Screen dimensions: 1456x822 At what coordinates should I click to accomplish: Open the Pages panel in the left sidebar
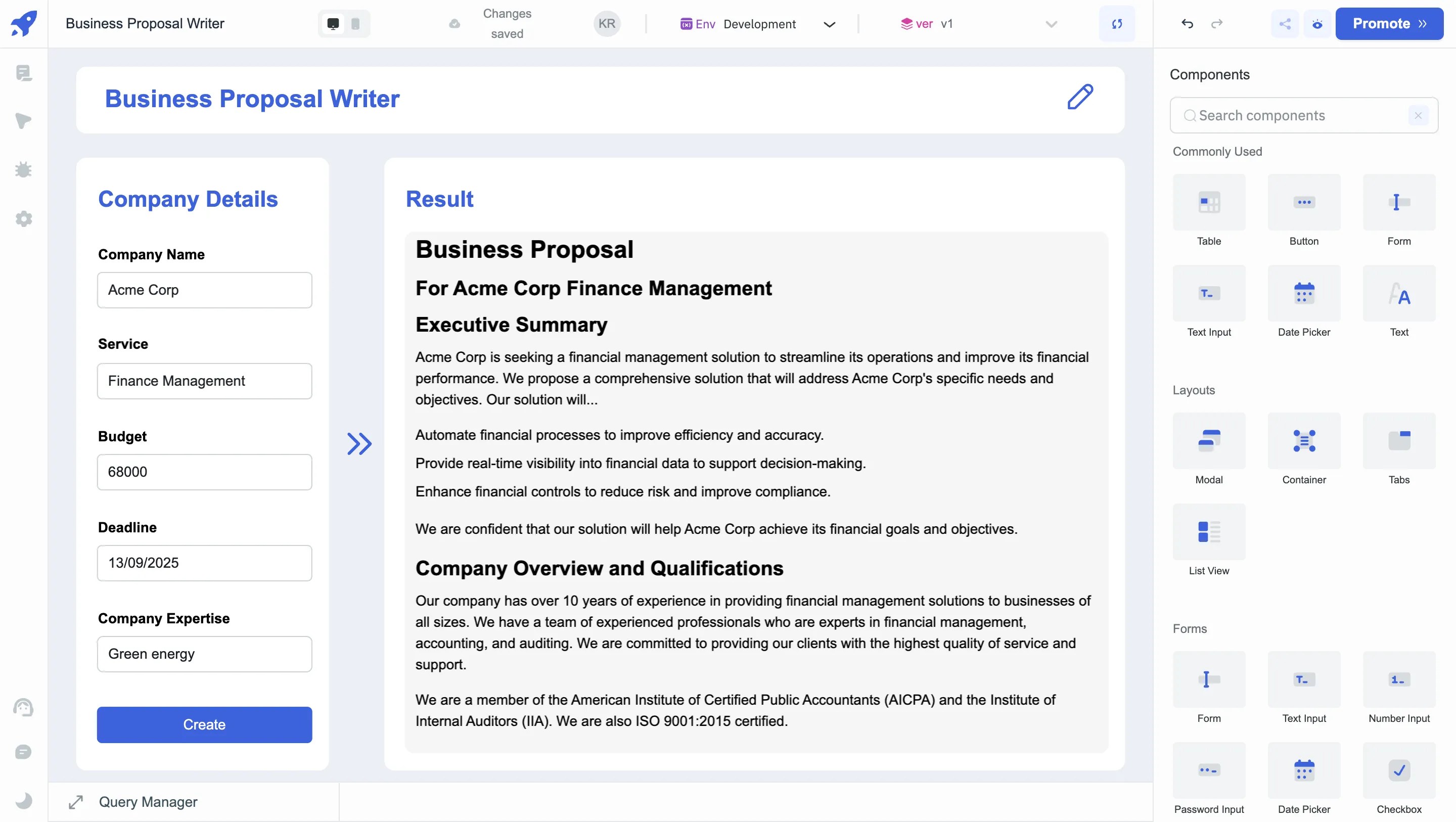[24, 73]
